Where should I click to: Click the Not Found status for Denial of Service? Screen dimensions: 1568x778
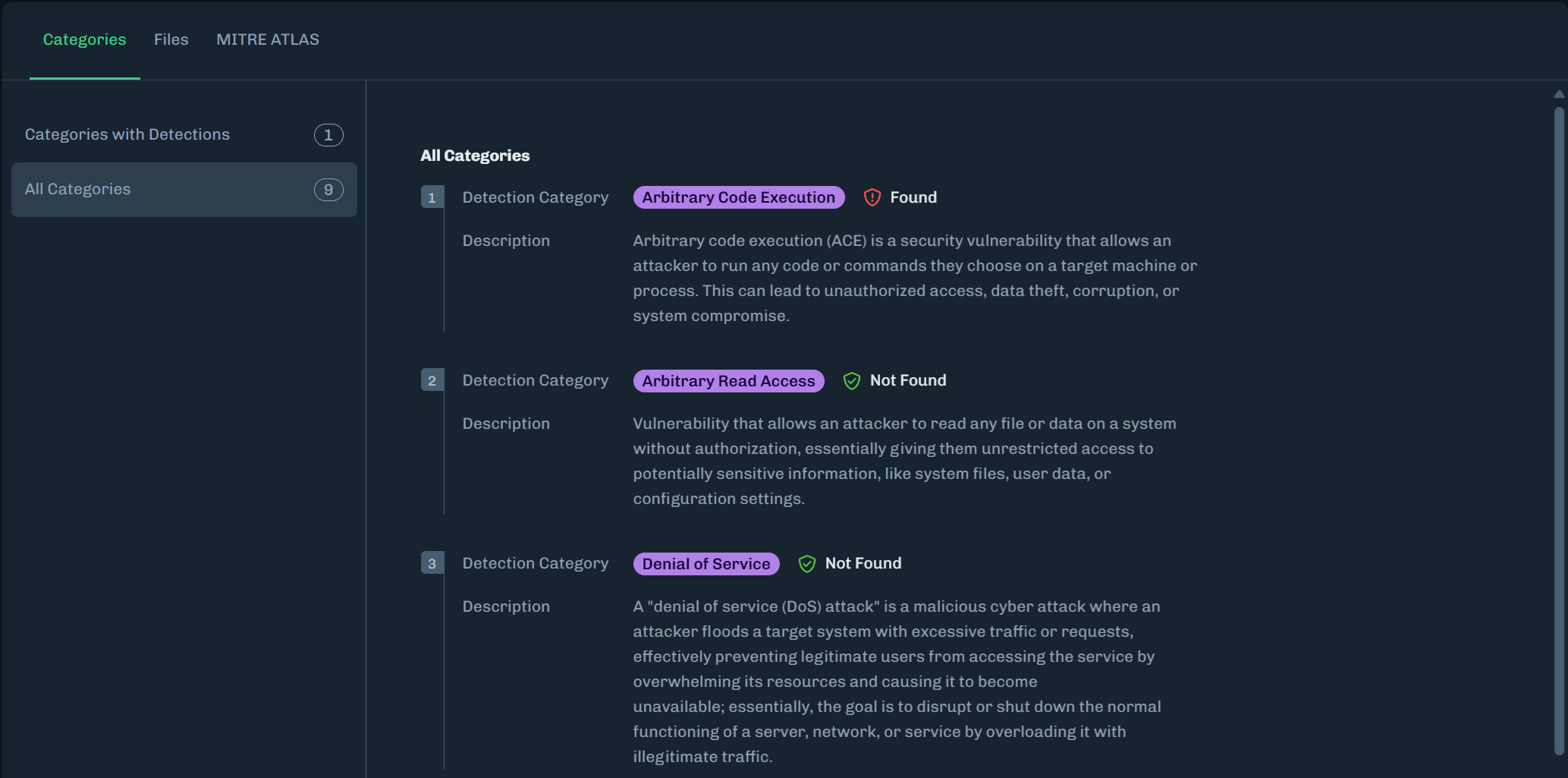(x=863, y=563)
